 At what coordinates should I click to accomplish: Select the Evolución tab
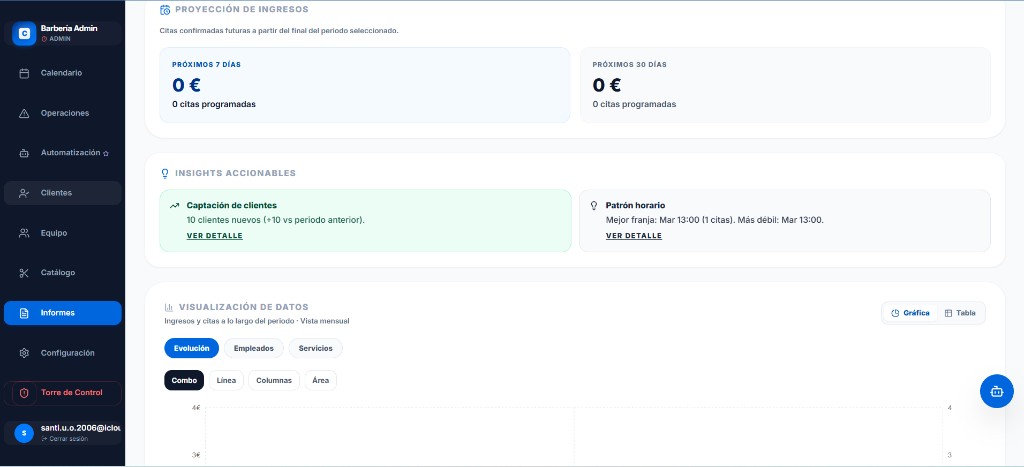(191, 348)
